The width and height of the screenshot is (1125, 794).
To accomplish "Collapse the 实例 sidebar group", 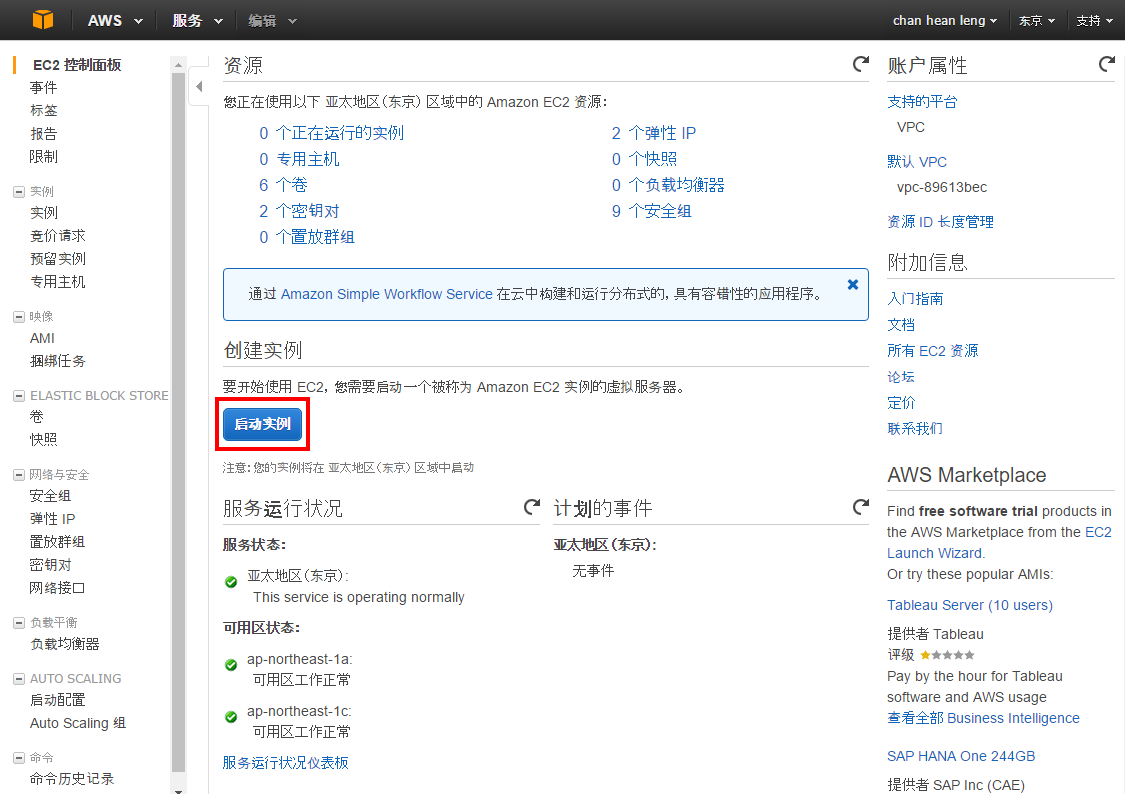I will (x=19, y=192).
